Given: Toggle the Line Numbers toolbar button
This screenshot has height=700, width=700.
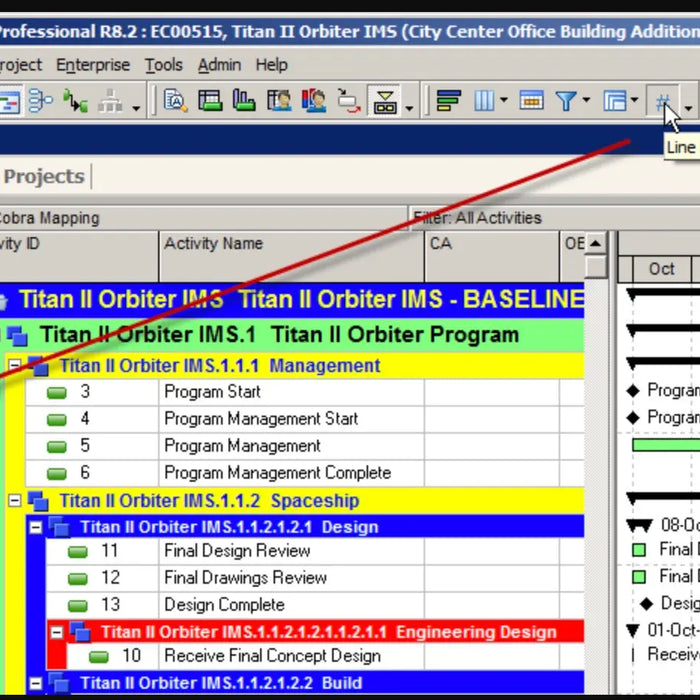Looking at the screenshot, I should [x=661, y=100].
